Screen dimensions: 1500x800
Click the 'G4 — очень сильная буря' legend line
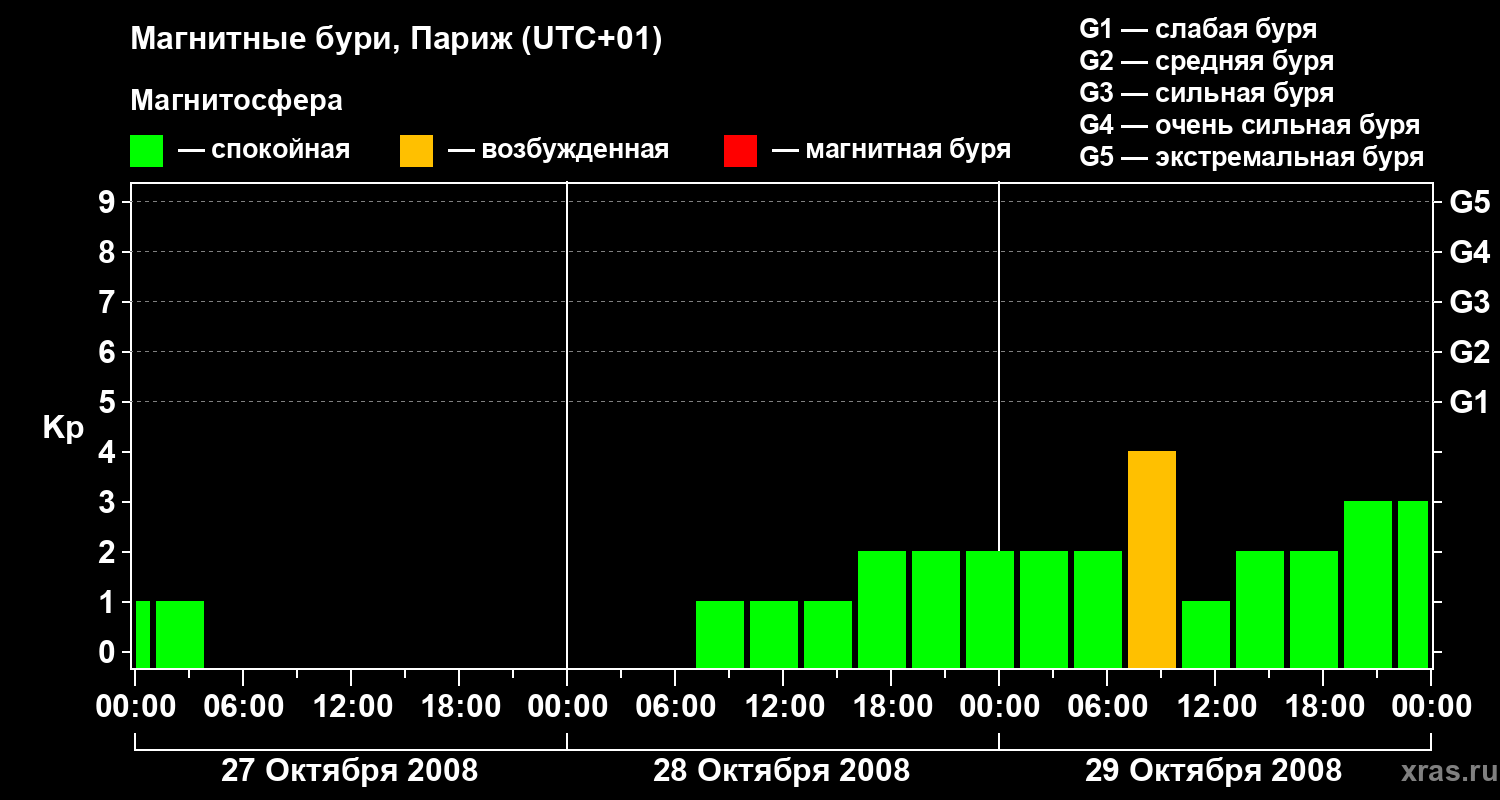point(1250,125)
